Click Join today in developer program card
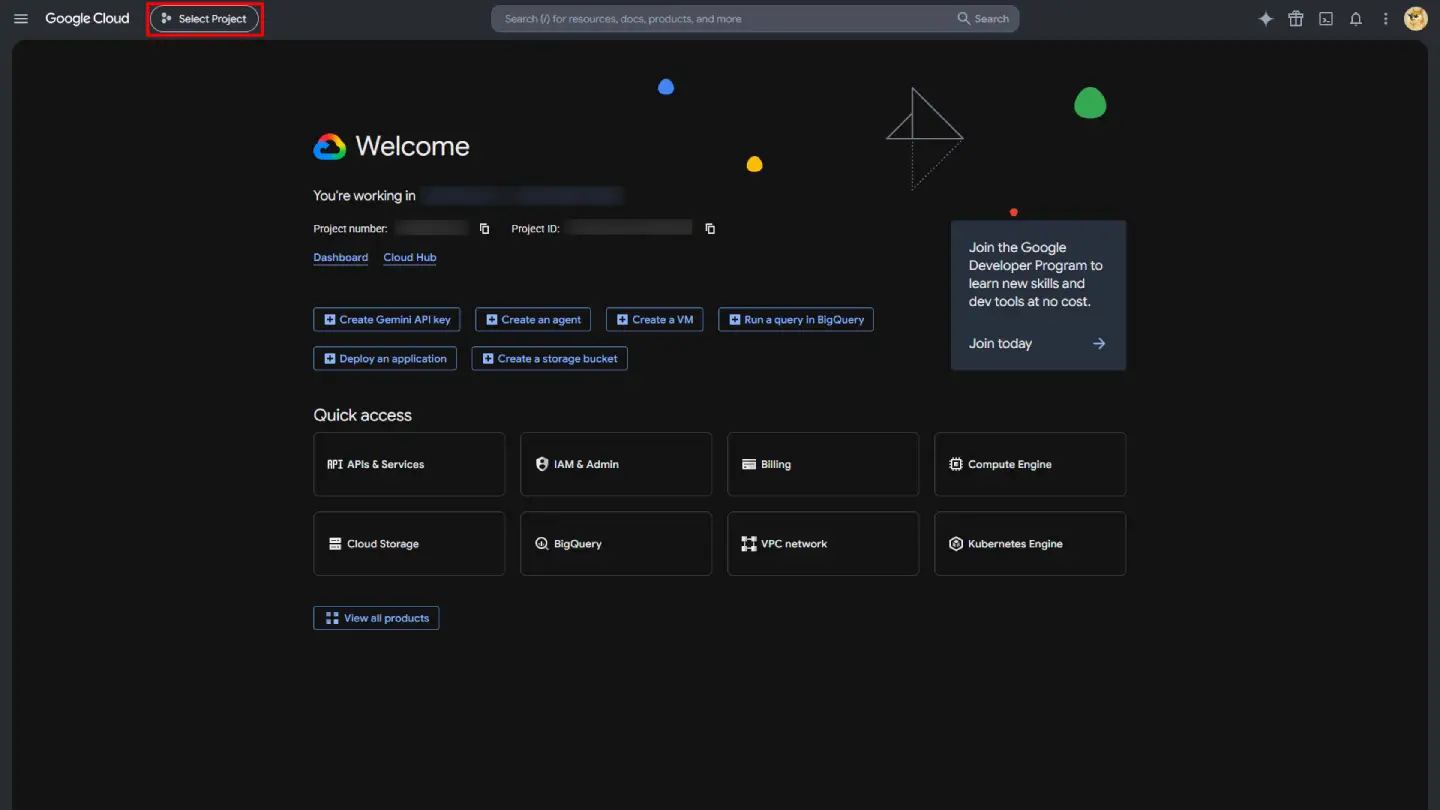Image resolution: width=1440 pixels, height=810 pixels. (1037, 344)
